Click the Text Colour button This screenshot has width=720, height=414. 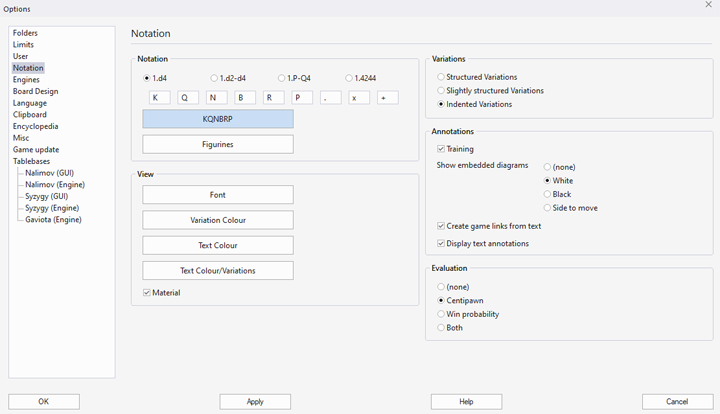(218, 245)
